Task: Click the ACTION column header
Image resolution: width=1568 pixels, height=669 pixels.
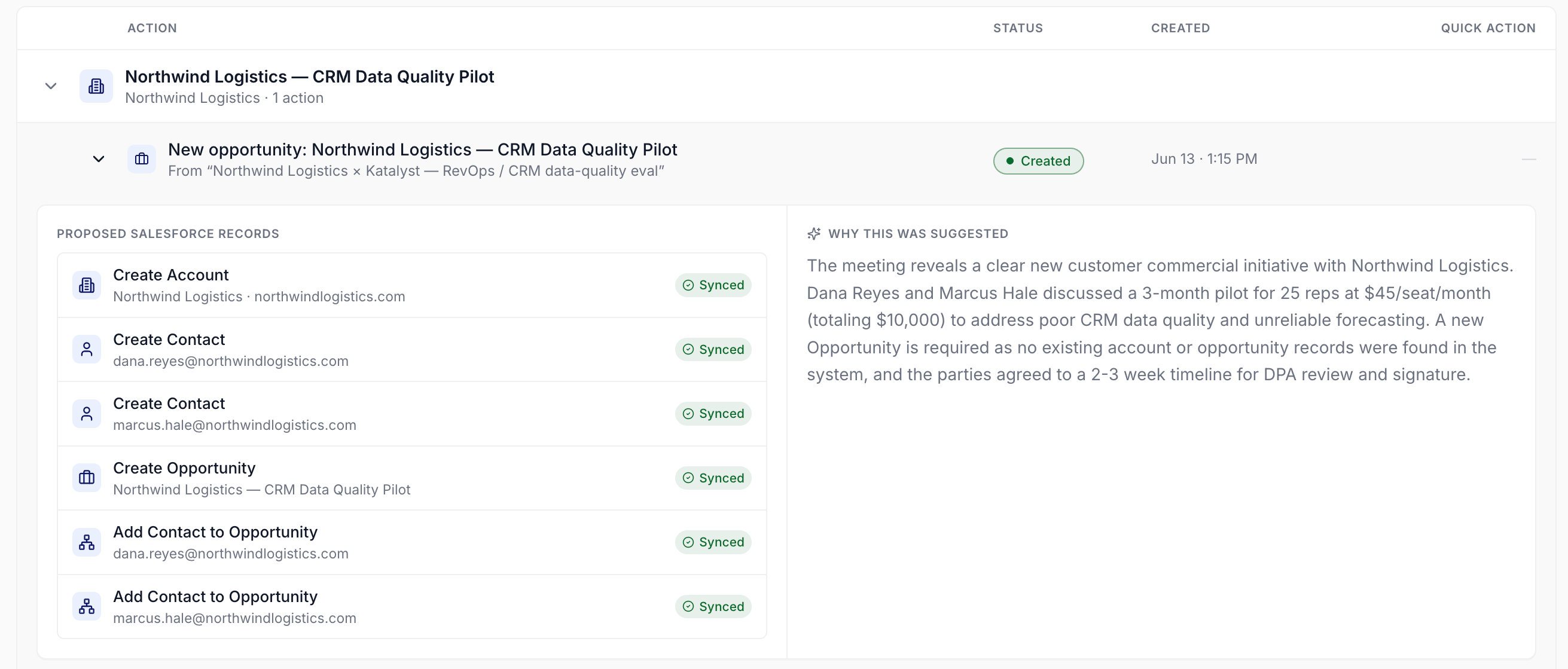Action: tap(152, 28)
